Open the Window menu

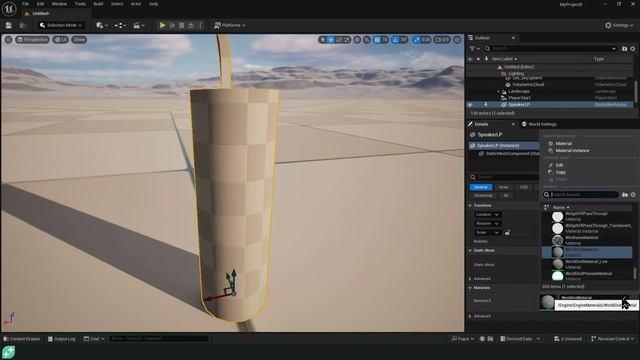[59, 4]
